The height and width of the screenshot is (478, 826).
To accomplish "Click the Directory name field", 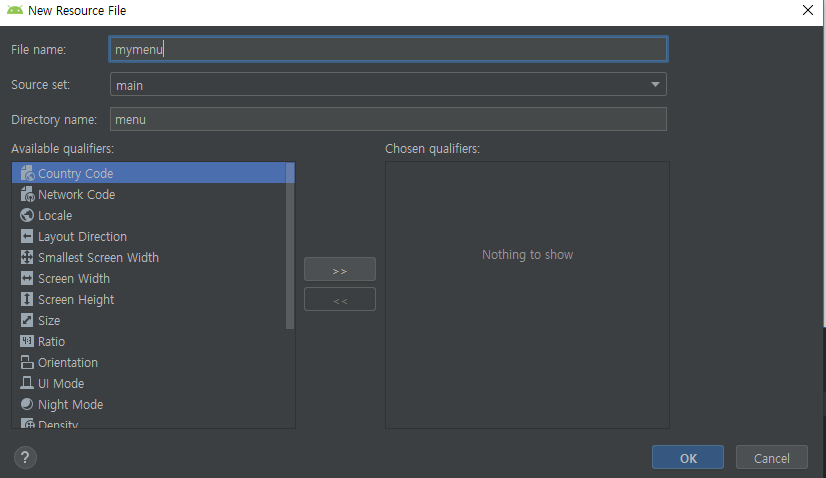I will pos(388,119).
